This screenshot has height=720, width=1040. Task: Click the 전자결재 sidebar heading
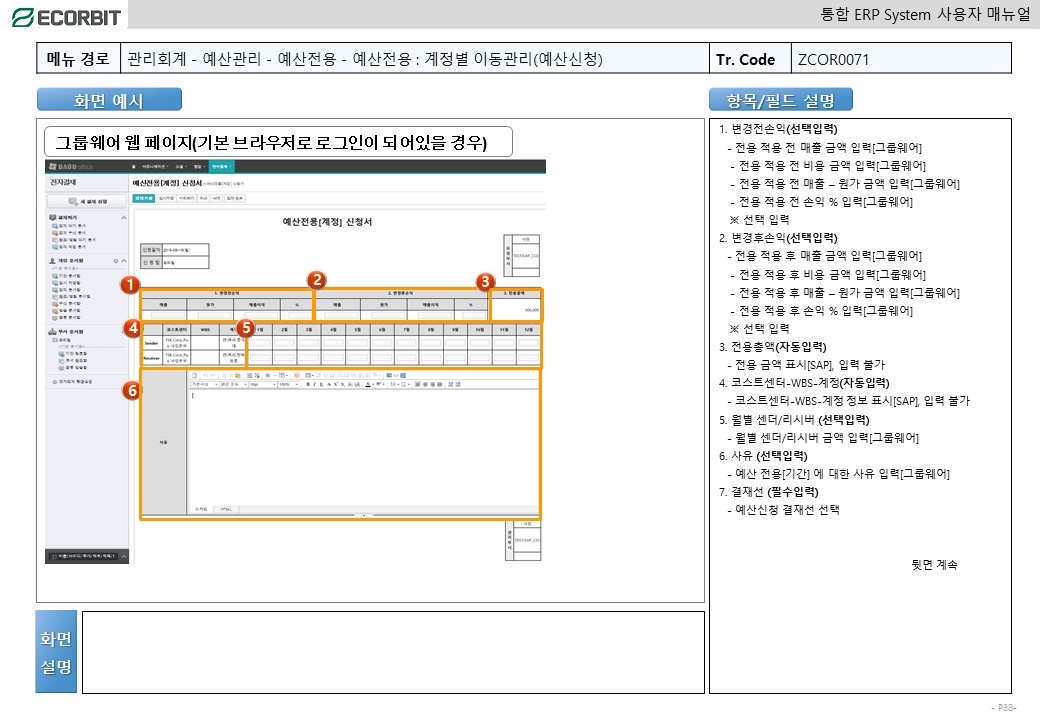coord(64,182)
